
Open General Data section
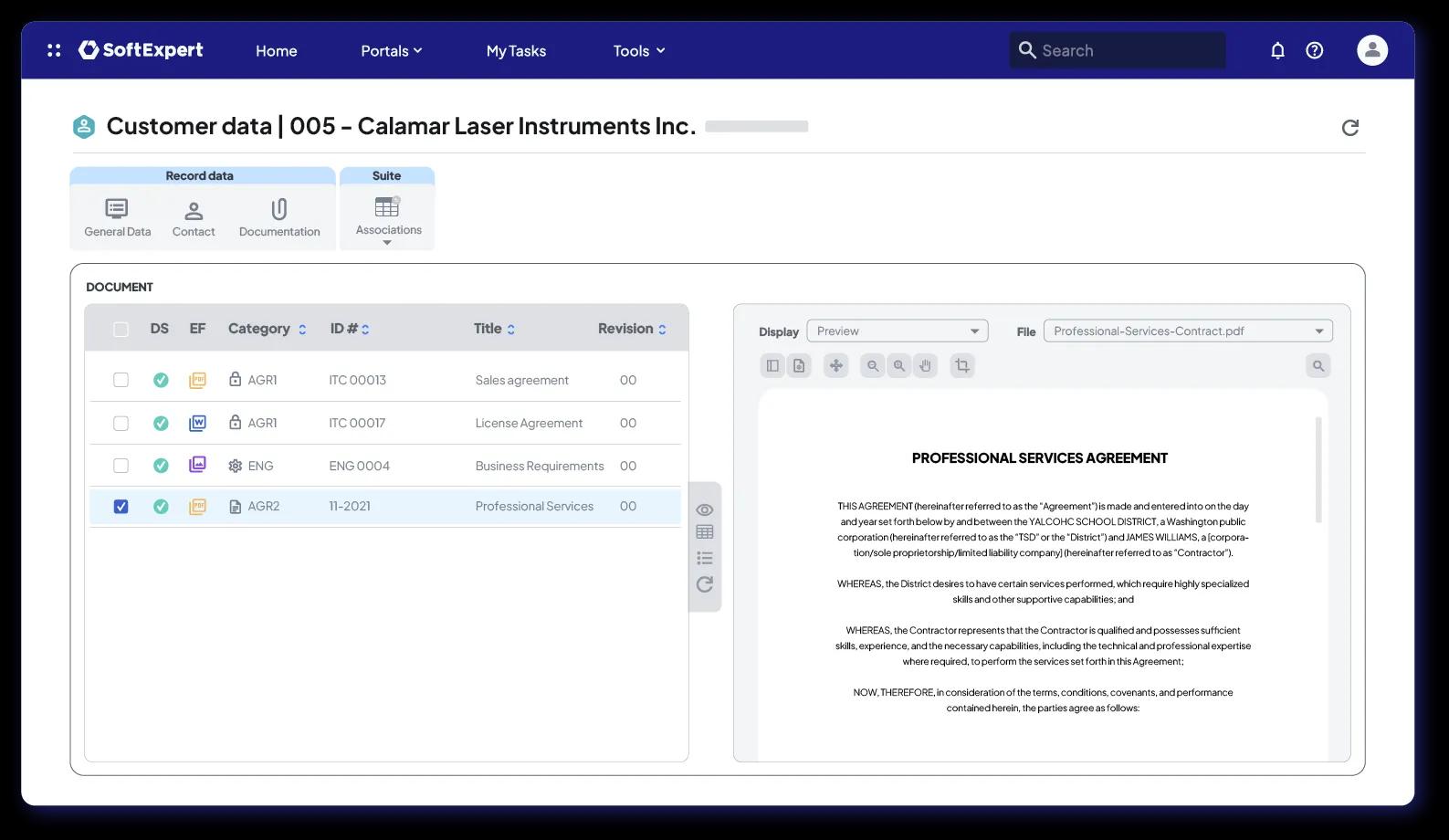click(117, 218)
